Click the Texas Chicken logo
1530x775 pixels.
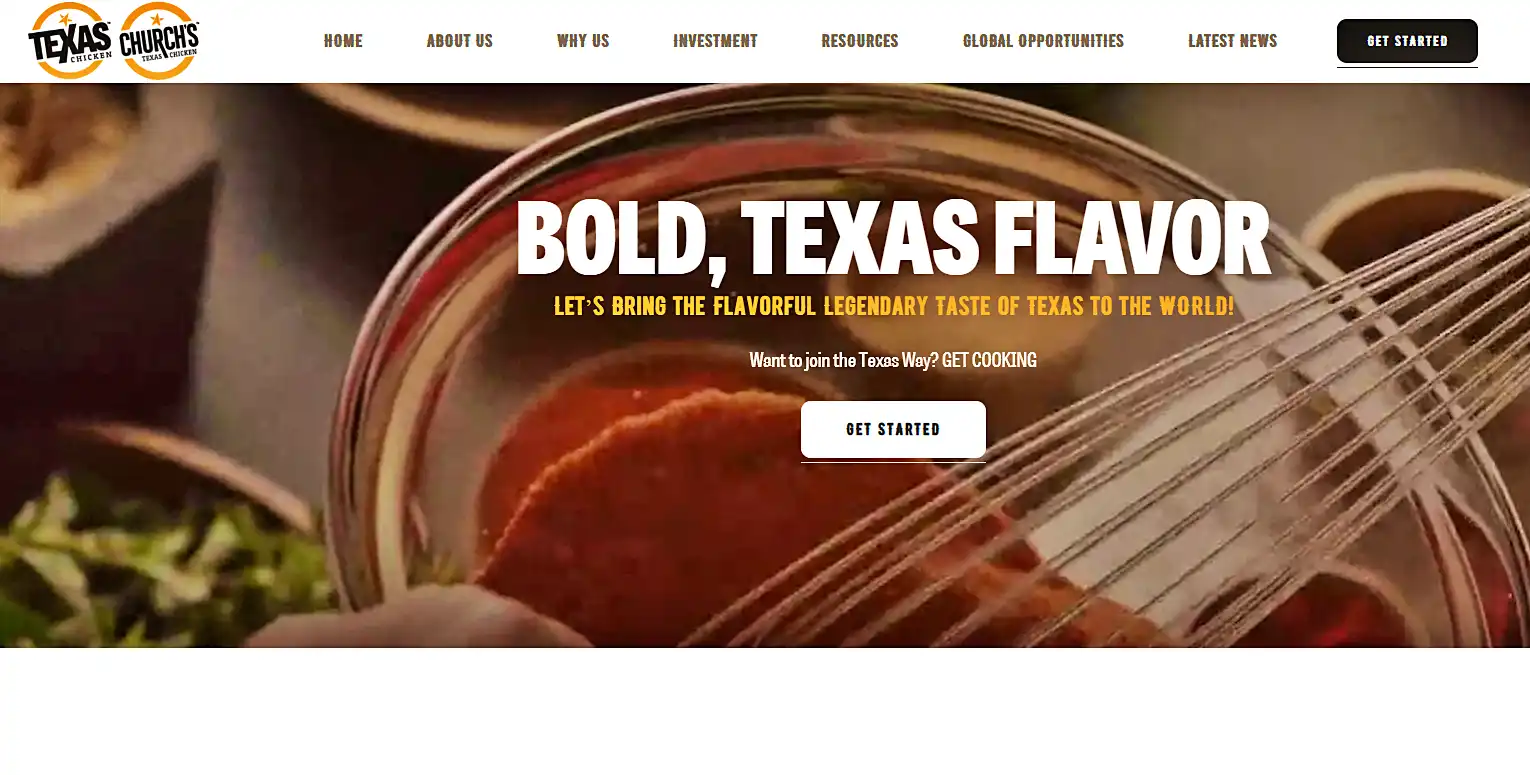click(x=69, y=41)
